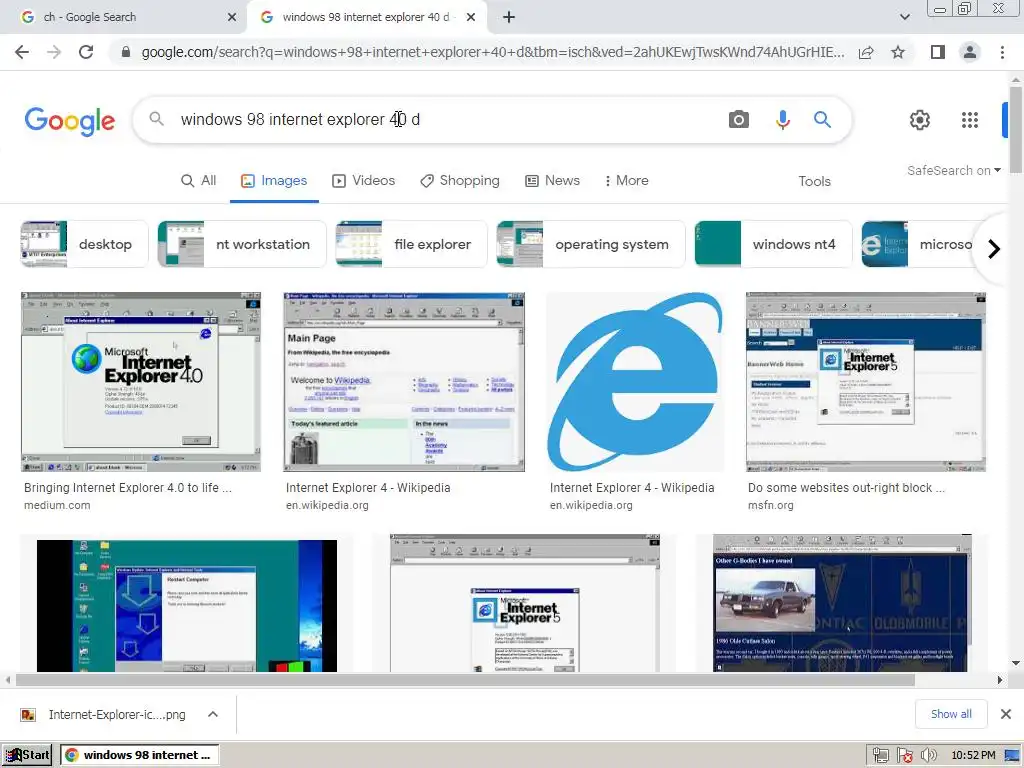1024x768 pixels.
Task: Switch to the Shopping tab
Action: pos(460,181)
